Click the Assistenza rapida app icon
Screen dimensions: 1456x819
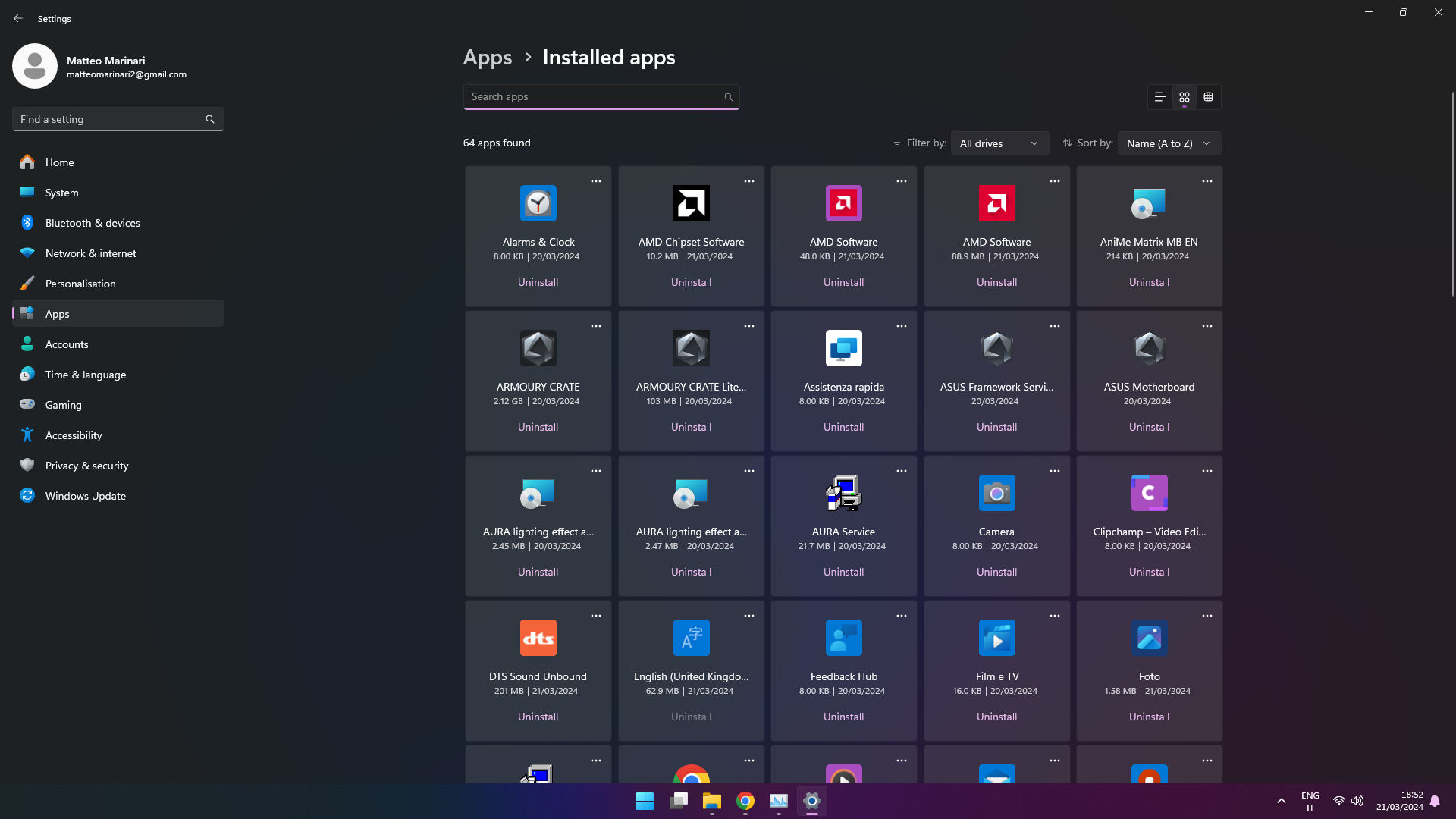coord(843,348)
